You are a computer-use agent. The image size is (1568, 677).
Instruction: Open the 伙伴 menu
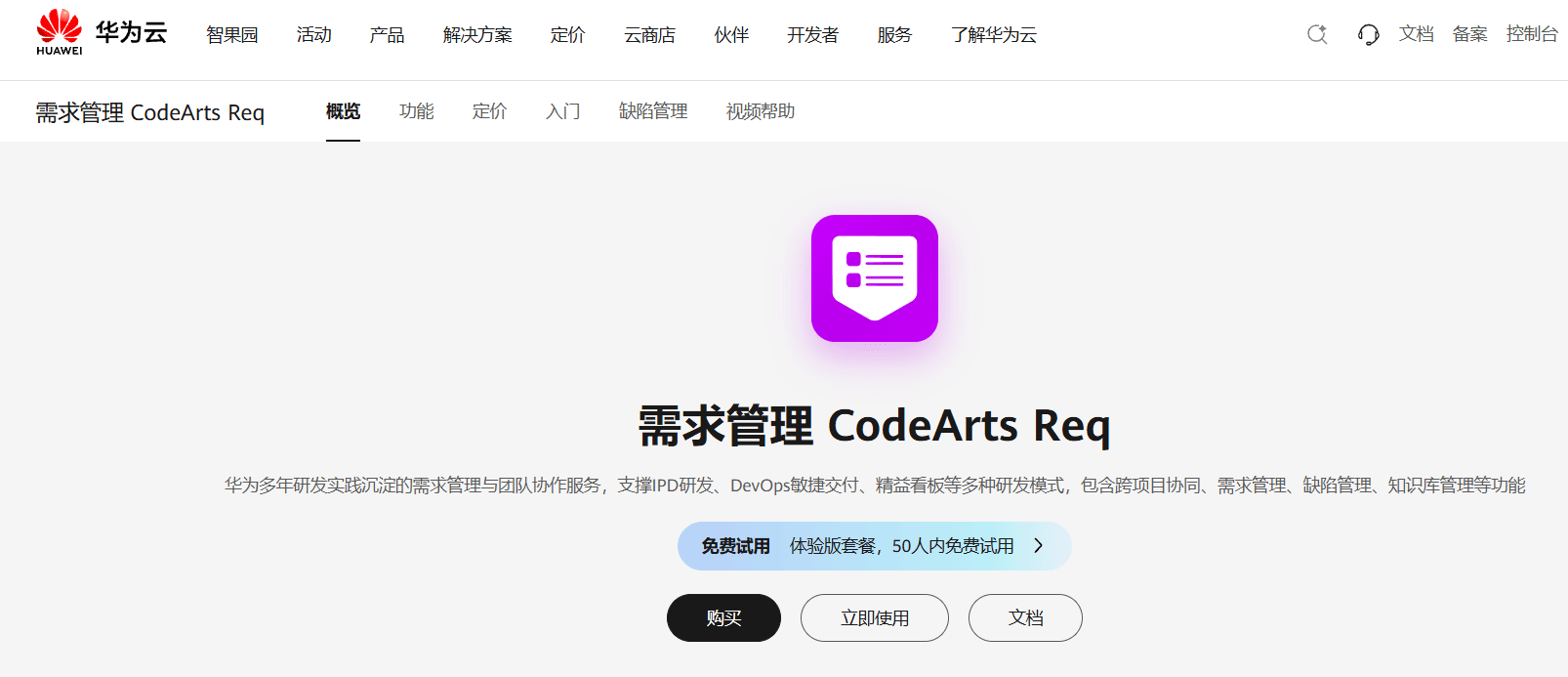[732, 35]
